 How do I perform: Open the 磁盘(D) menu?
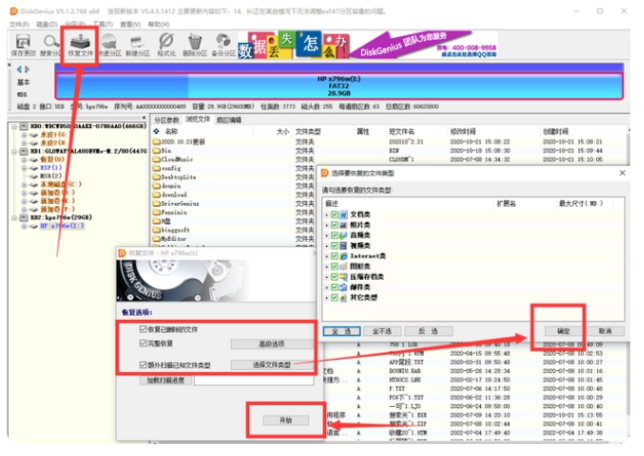[47, 24]
